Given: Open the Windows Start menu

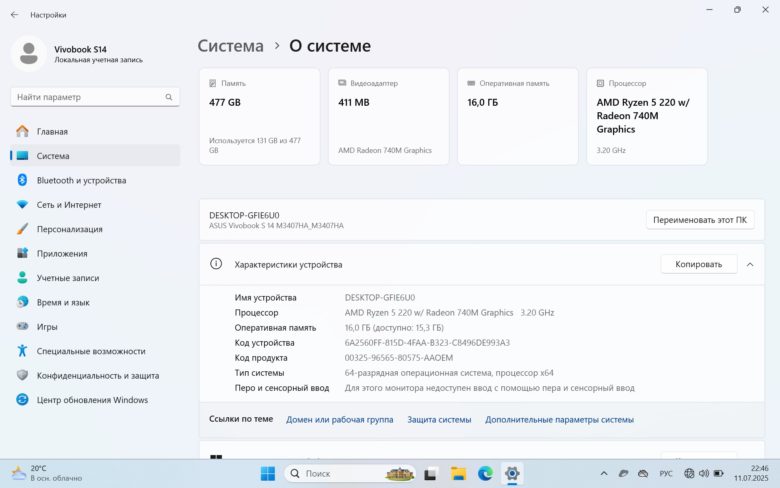Looking at the screenshot, I should (268, 474).
